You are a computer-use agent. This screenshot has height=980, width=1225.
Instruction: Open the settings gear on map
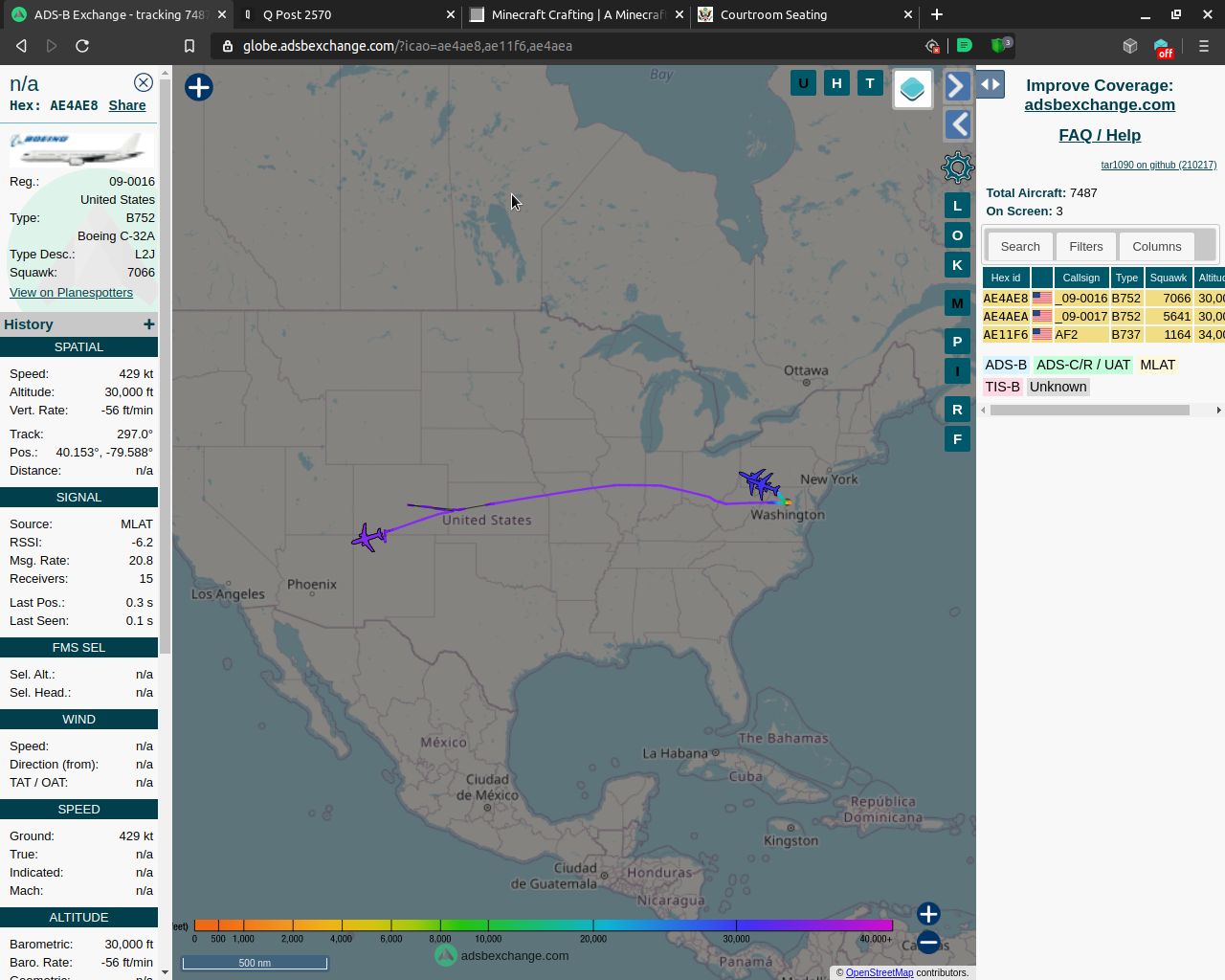pyautogui.click(x=957, y=167)
